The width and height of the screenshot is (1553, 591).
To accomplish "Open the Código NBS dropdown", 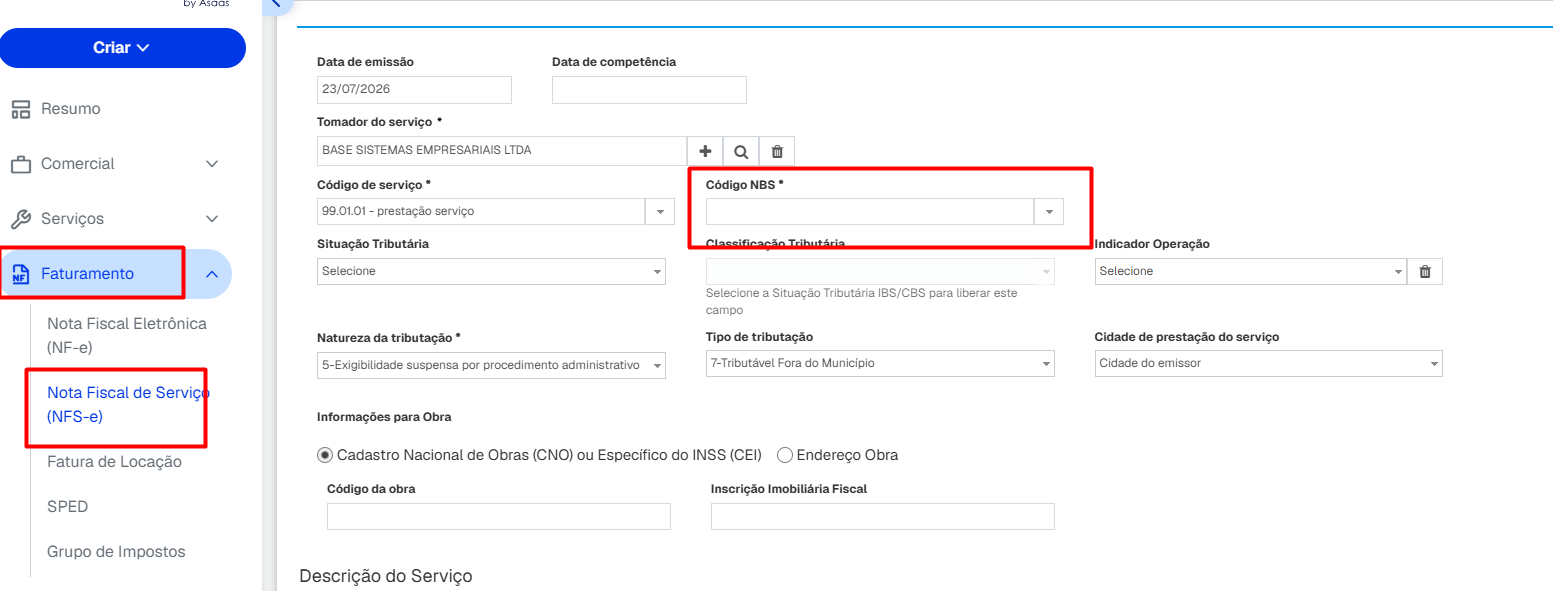I will tap(884, 211).
